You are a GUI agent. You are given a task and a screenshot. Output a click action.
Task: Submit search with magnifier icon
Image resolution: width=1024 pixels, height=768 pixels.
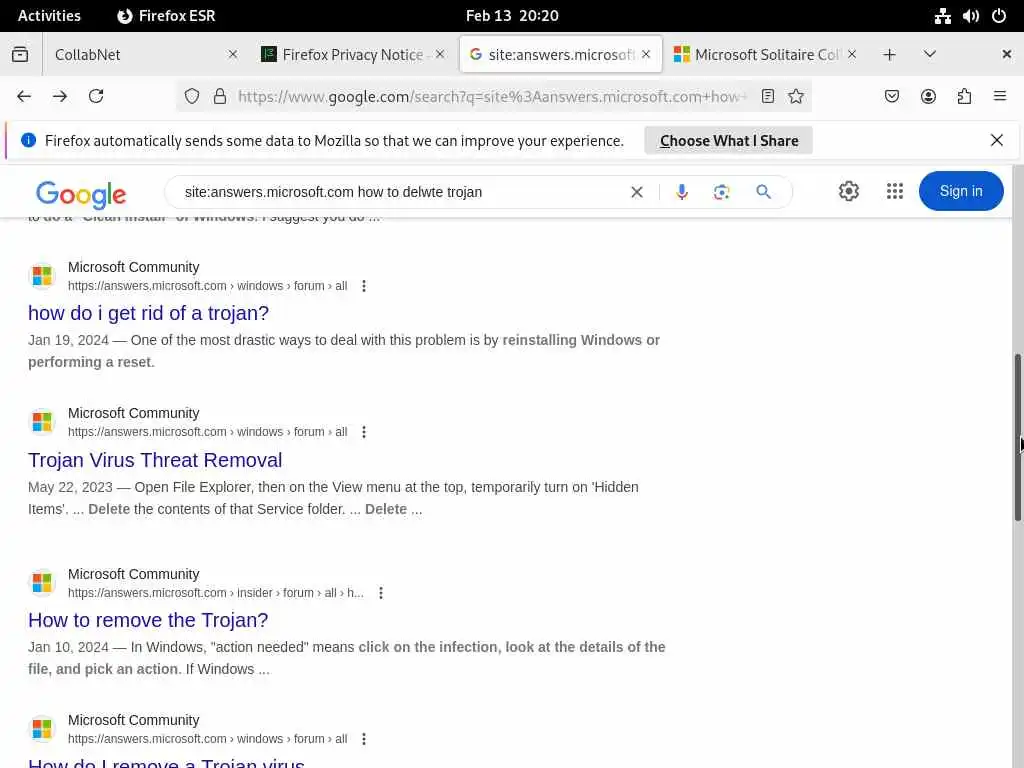tap(763, 192)
